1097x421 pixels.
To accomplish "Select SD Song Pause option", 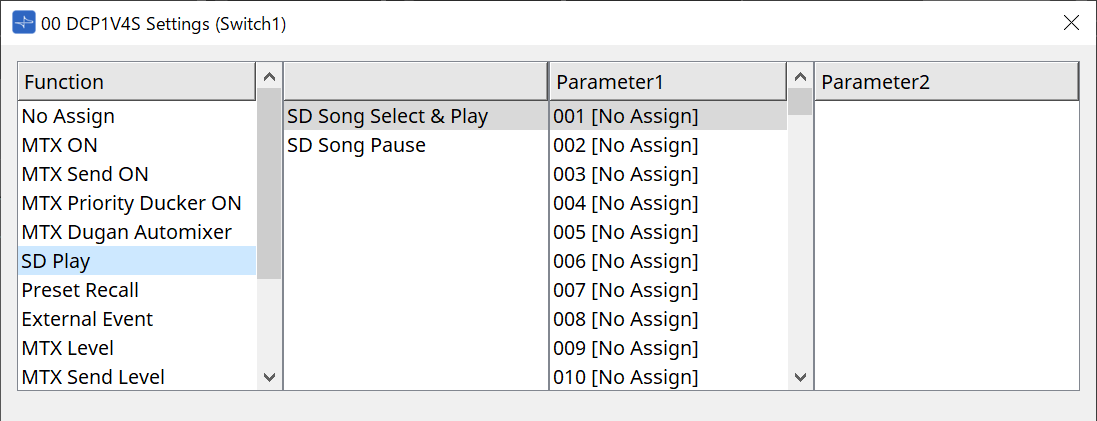I will [x=356, y=145].
